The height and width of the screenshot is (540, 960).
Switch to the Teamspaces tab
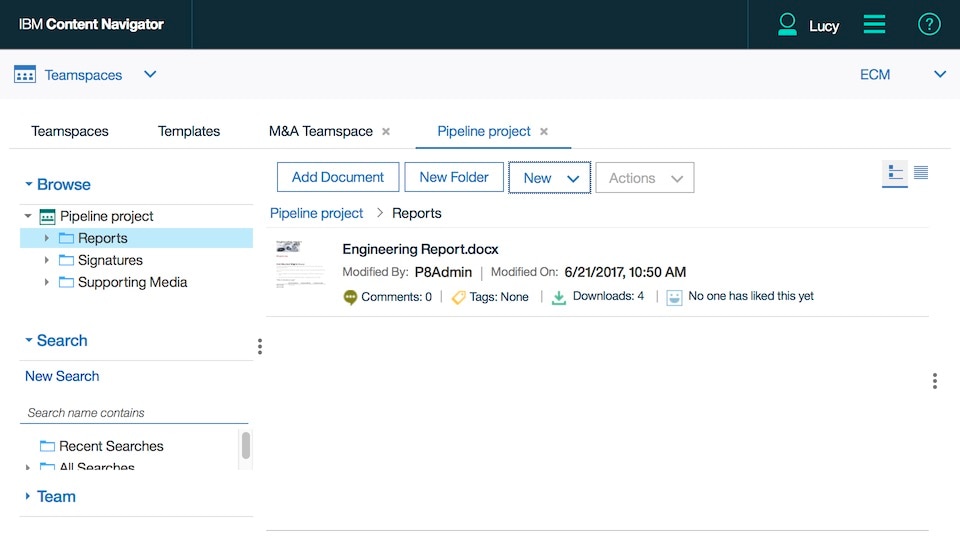[x=70, y=131]
